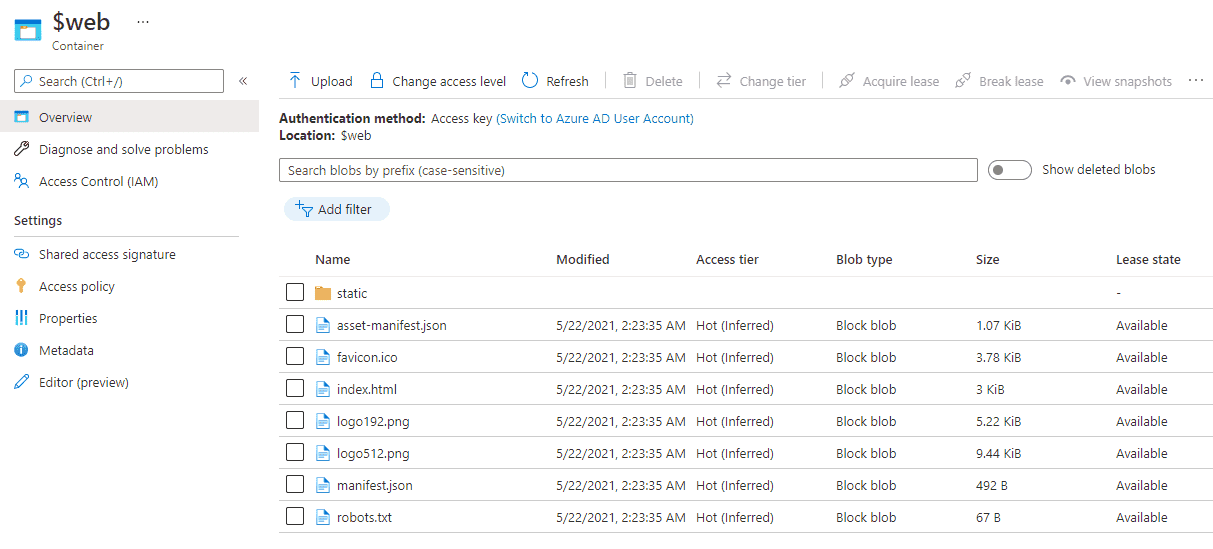Collapse the sidebar with the double-chevron
Screen dimensions: 1213x549
point(243,81)
